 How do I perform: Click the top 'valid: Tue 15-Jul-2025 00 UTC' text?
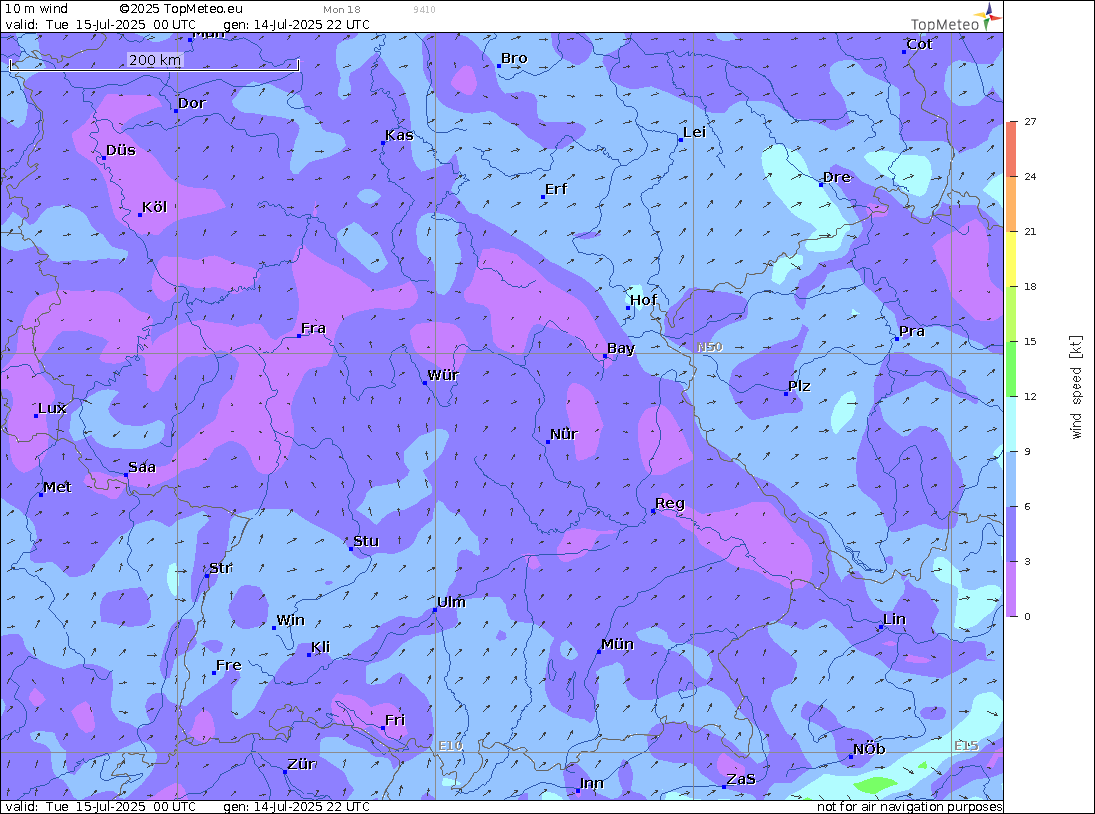point(101,24)
